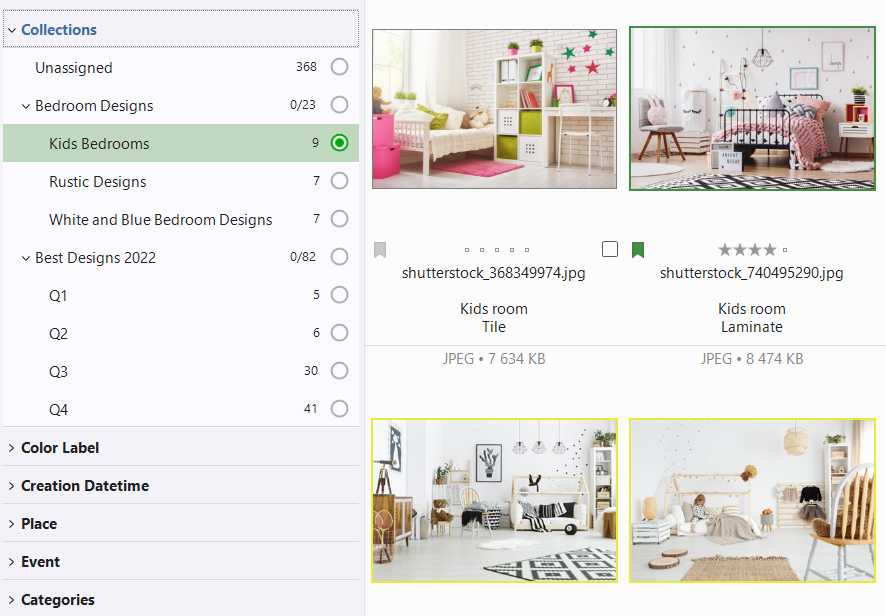The image size is (886, 616).
Task: Select the pink kids room thumbnail with brick wall
Action: pos(494,108)
